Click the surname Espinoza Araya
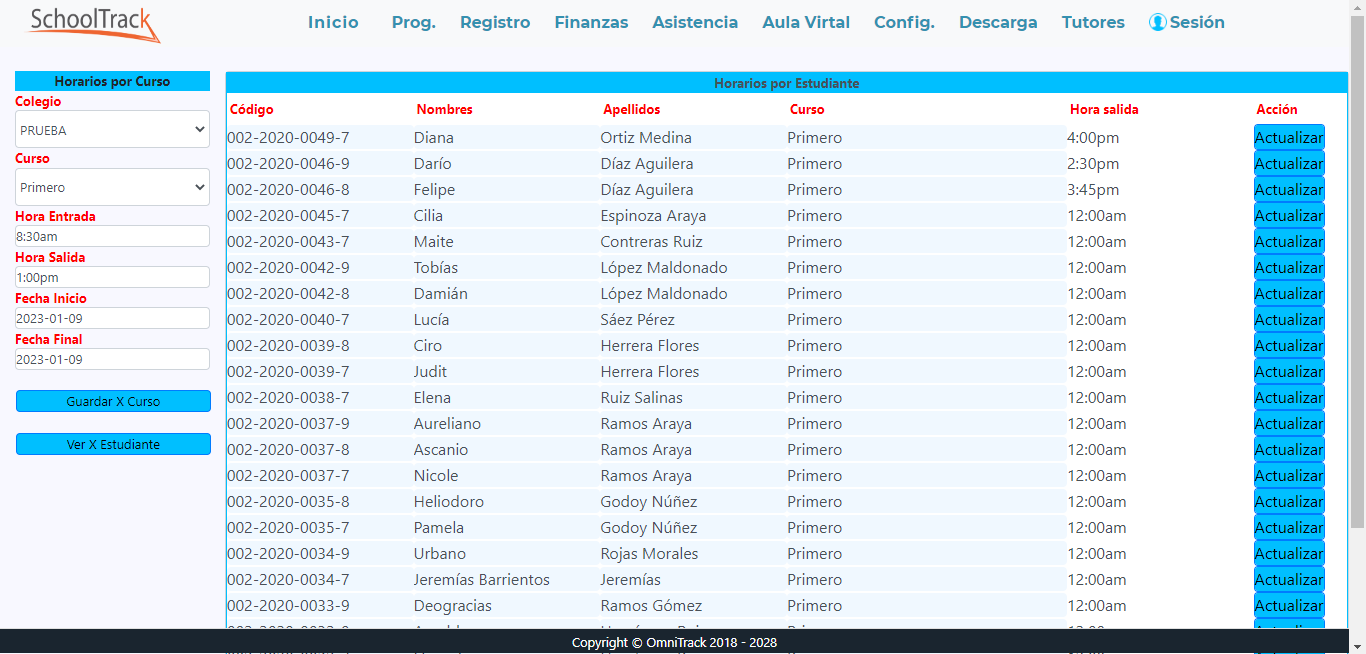This screenshot has width=1366, height=654. (653, 216)
